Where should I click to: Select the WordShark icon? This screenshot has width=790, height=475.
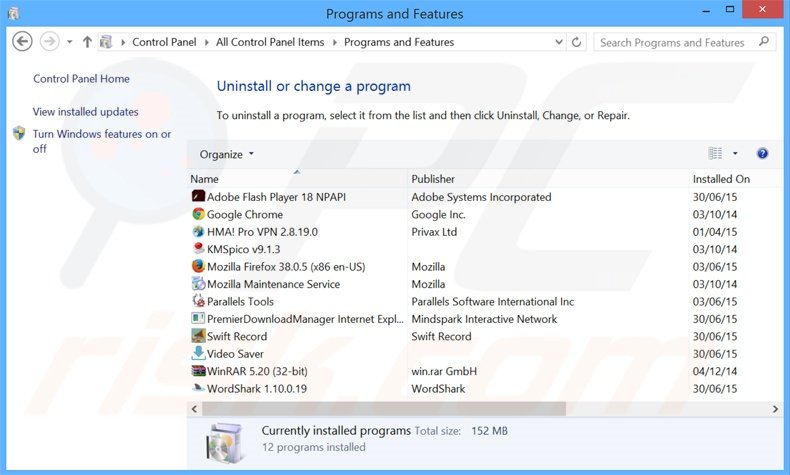(199, 388)
